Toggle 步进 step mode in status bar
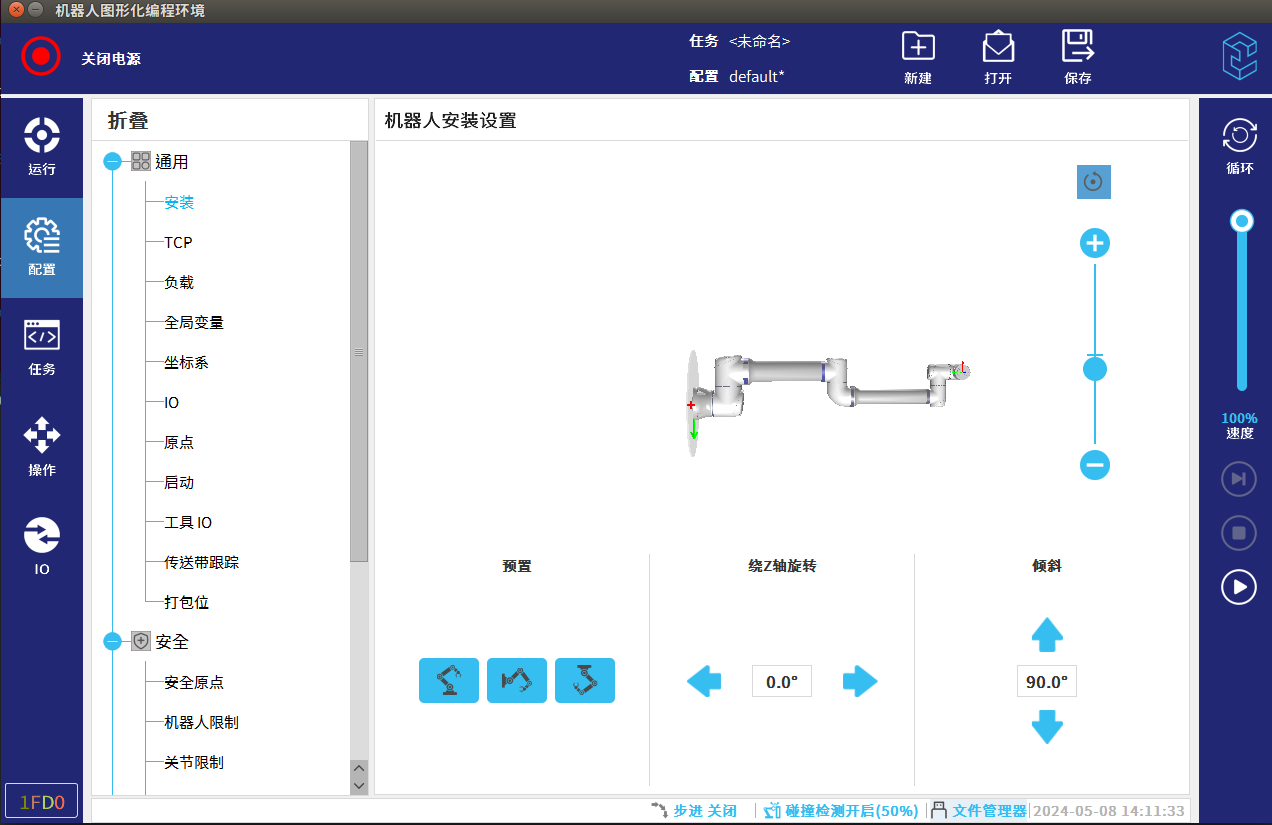This screenshot has width=1272, height=825. (694, 811)
